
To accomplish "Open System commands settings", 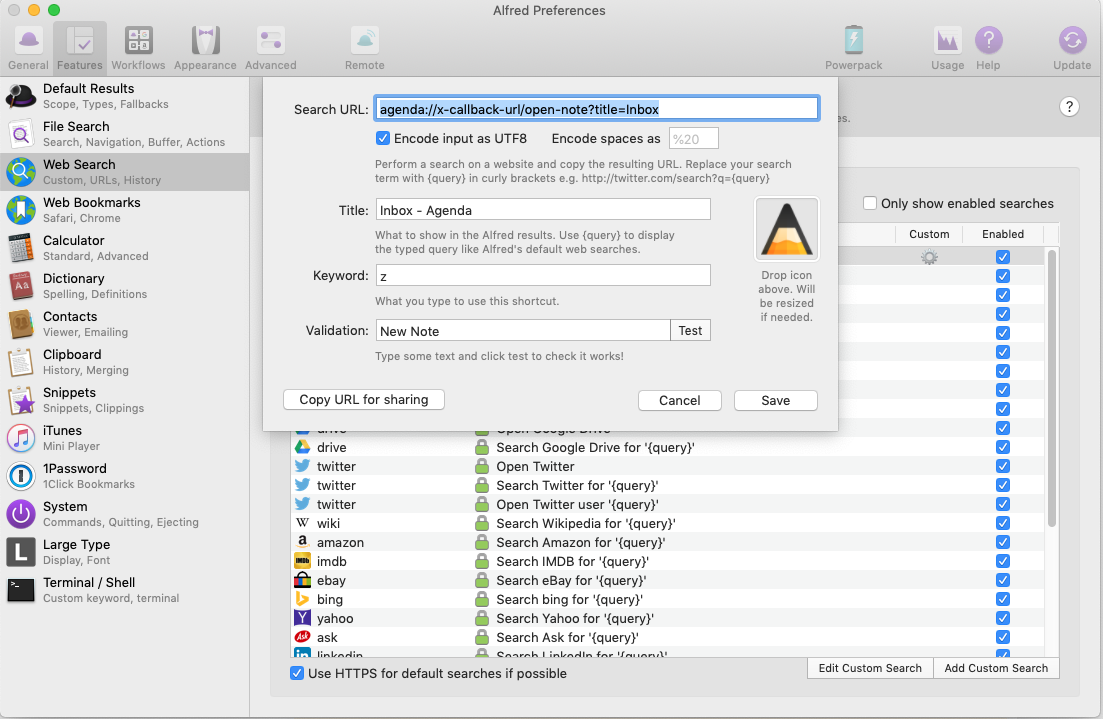I will pos(125,514).
